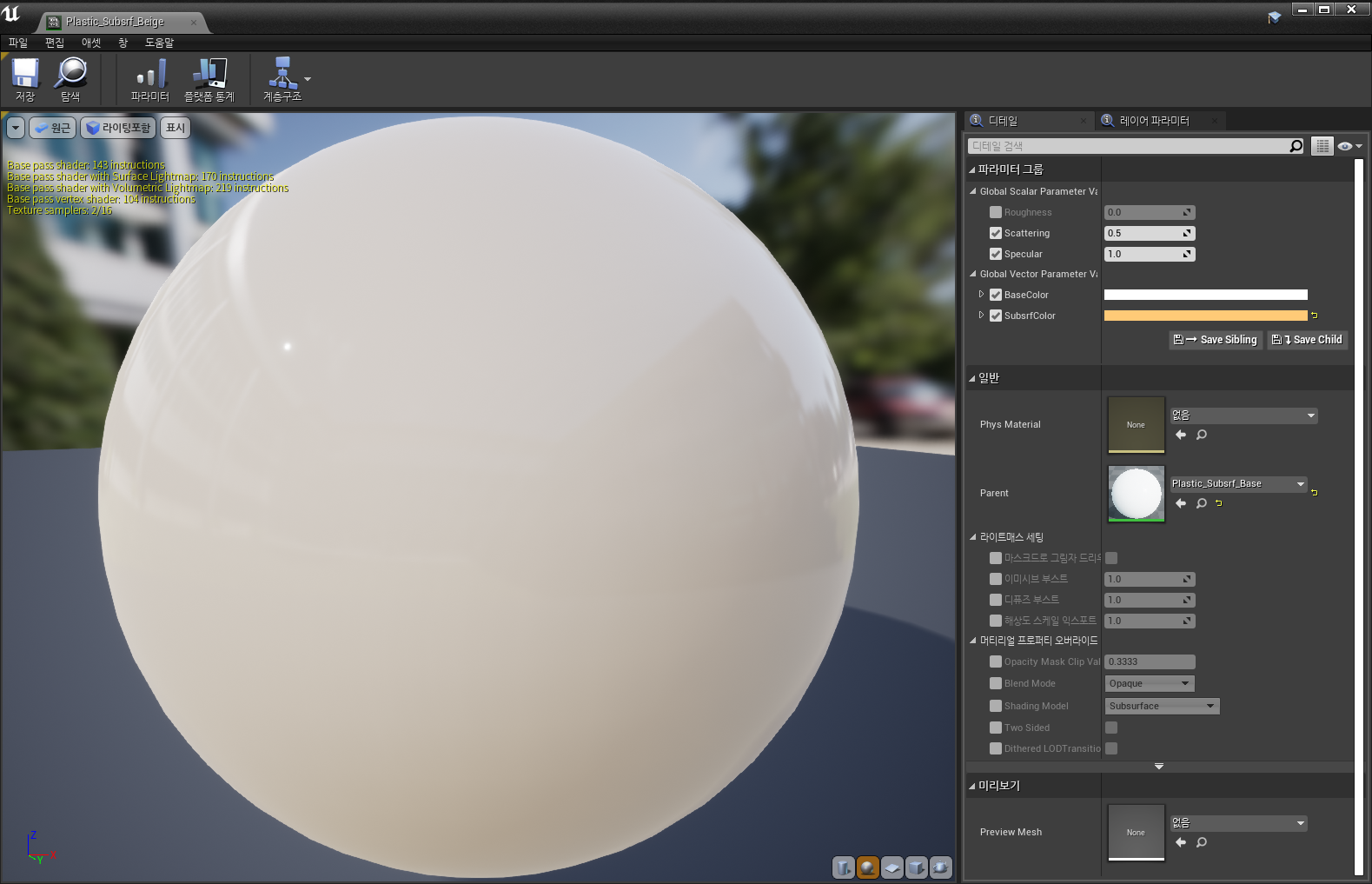Viewport: 1372px width, 884px height.
Task: Select sphere preview shape icon in viewport
Action: click(x=867, y=867)
